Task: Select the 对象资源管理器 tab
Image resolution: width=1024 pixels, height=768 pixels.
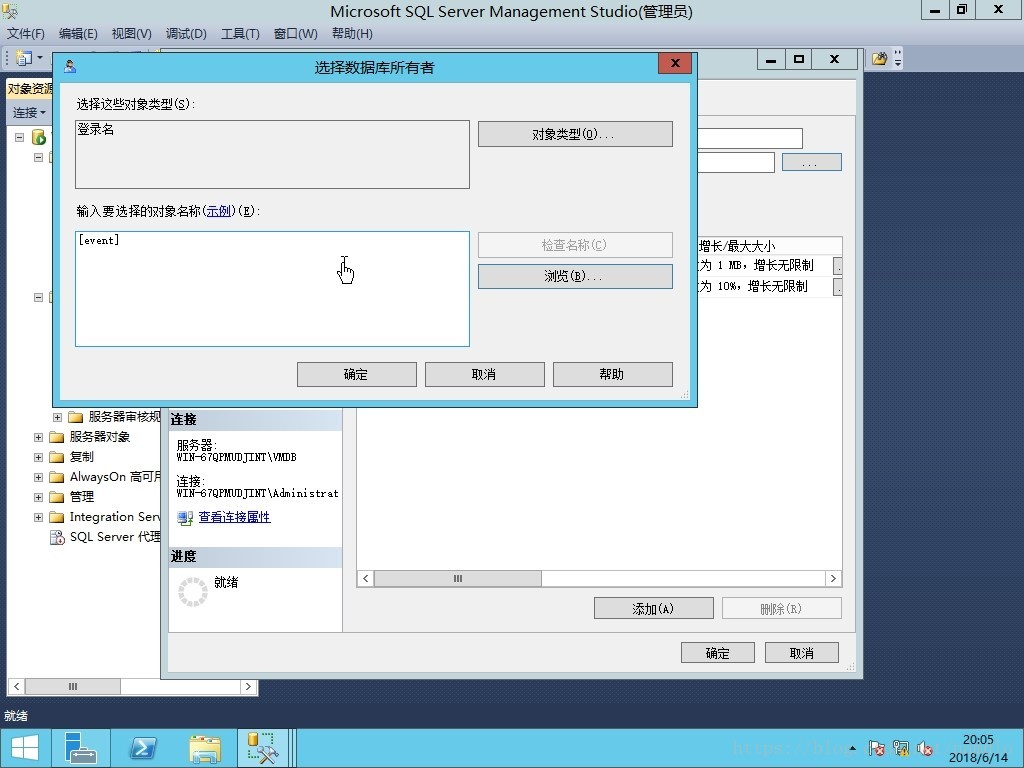Action: (x=30, y=89)
